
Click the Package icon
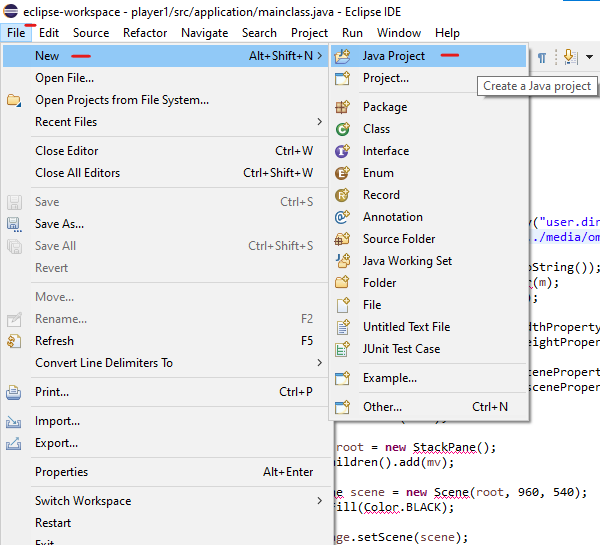pos(342,107)
